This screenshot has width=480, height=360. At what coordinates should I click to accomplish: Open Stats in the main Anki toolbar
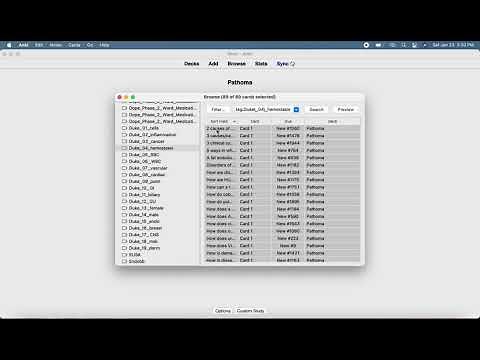point(261,64)
